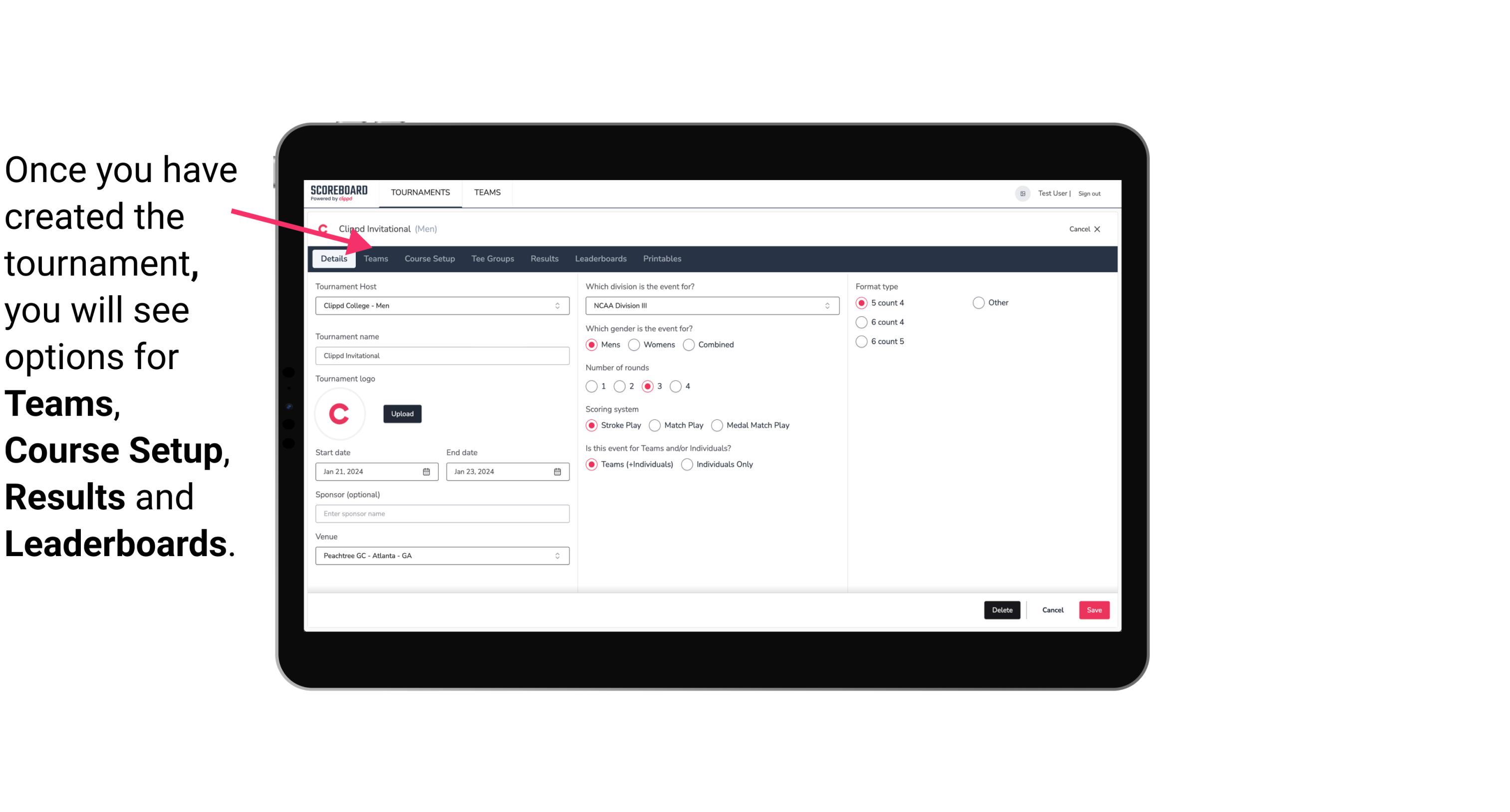This screenshot has width=1510, height=812.
Task: Click the Scoreboard logo icon
Action: coord(339,192)
